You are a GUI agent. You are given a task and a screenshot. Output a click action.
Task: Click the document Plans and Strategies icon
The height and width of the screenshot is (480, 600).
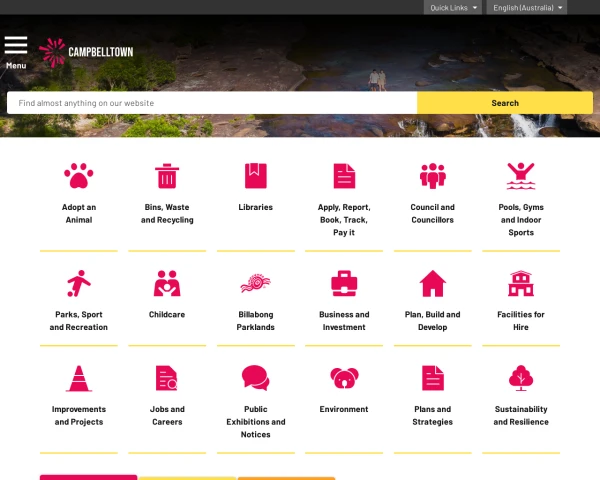pos(432,378)
